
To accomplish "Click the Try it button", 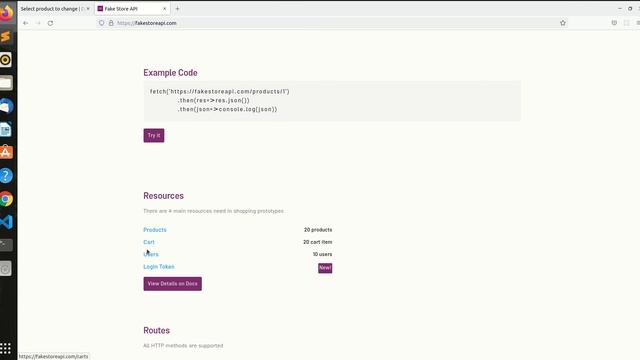I will (x=154, y=136).
